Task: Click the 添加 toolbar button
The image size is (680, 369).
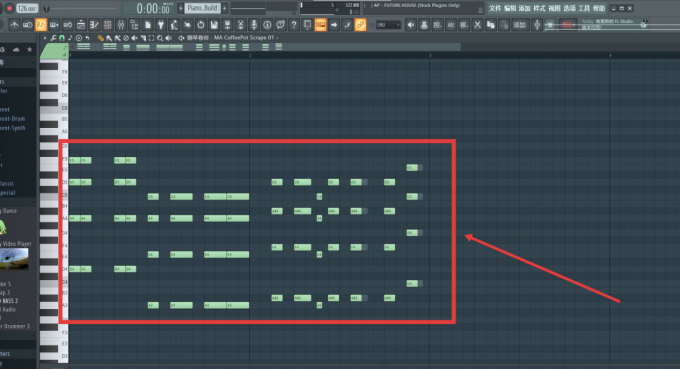Action: tap(519, 25)
